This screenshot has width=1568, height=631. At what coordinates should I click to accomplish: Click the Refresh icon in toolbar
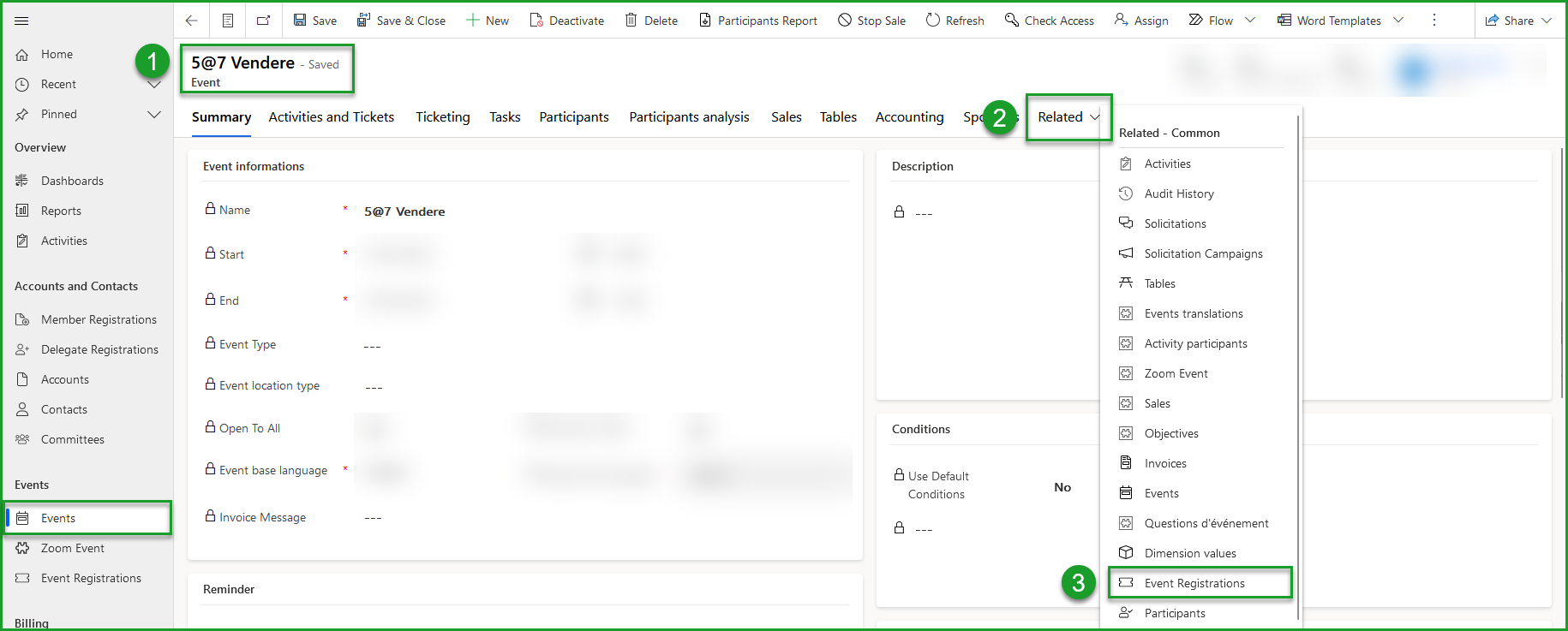point(932,21)
